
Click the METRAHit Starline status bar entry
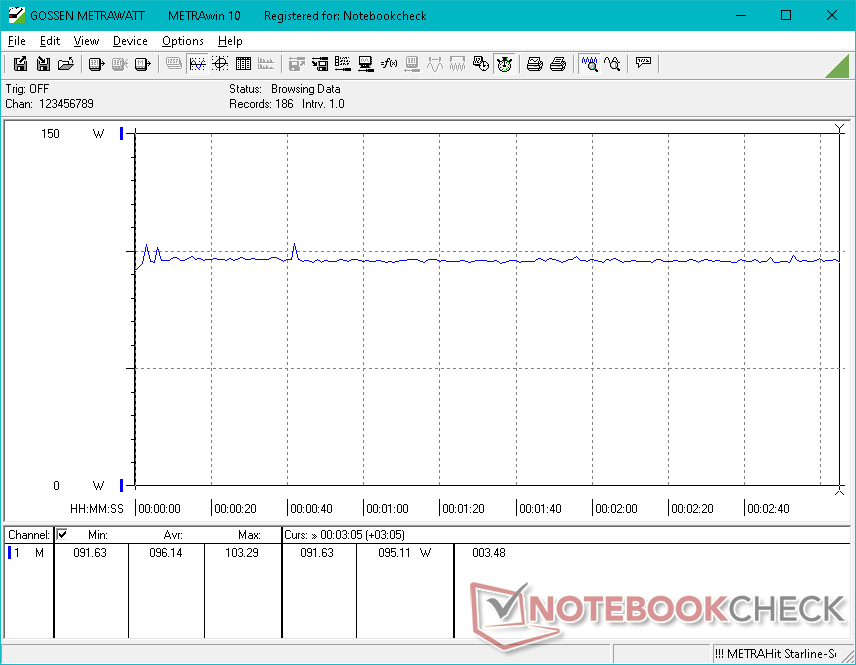[776, 654]
